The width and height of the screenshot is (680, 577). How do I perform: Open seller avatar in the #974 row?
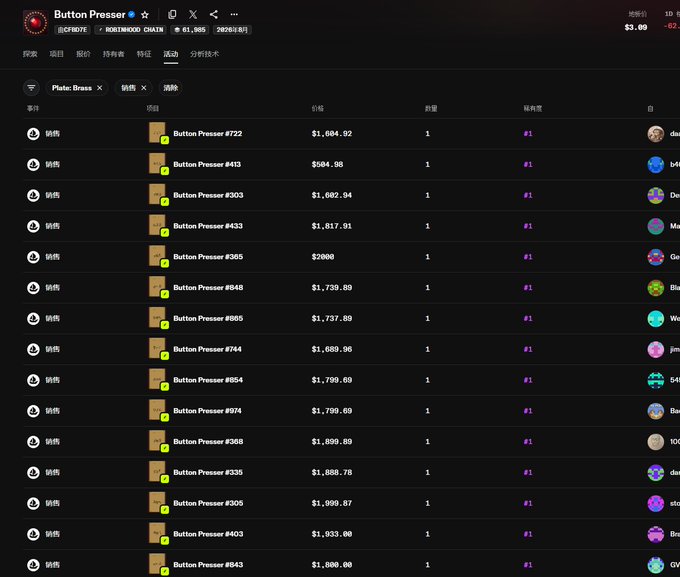656,411
